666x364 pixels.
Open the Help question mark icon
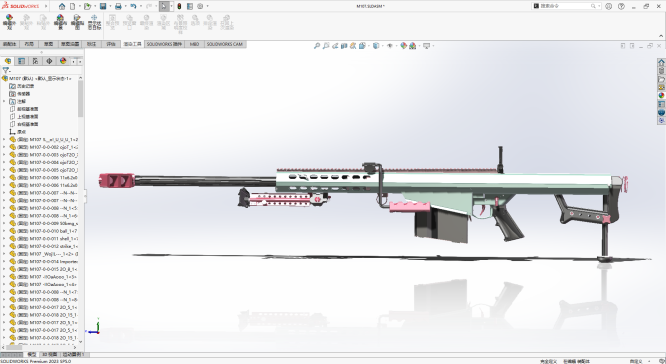[621, 6]
